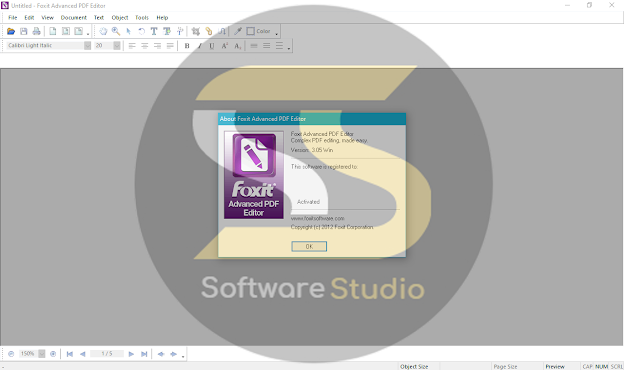The image size is (624, 370).
Task: Jump to the last page
Action: pos(144,354)
